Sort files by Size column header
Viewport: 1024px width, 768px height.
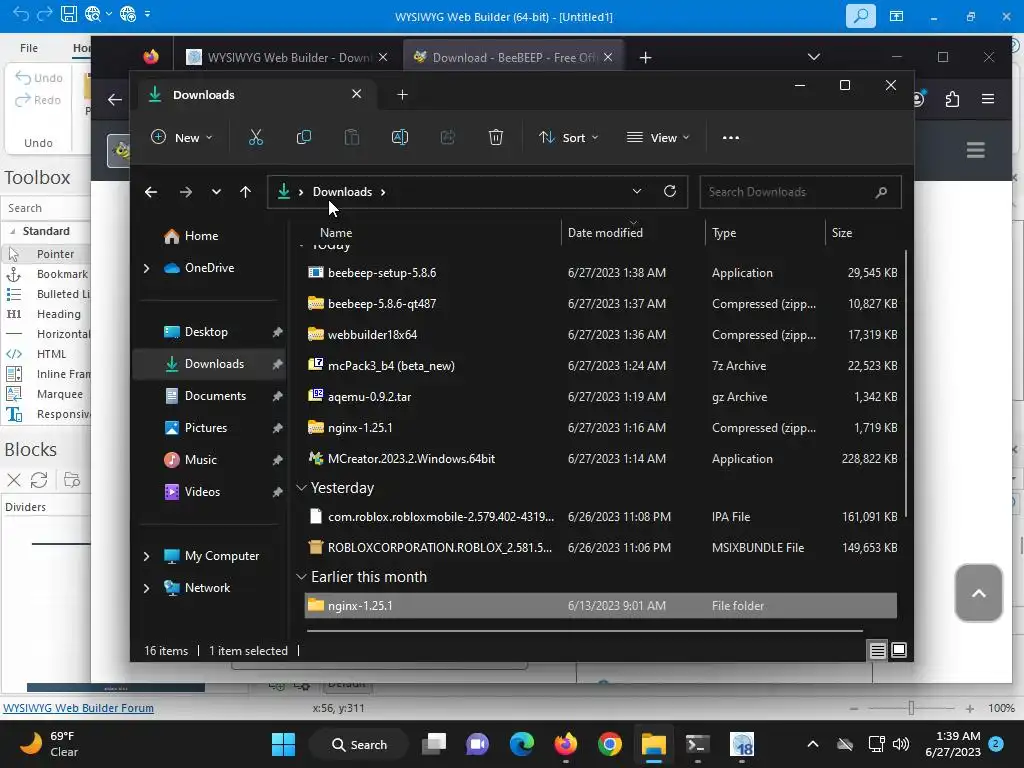coord(842,232)
